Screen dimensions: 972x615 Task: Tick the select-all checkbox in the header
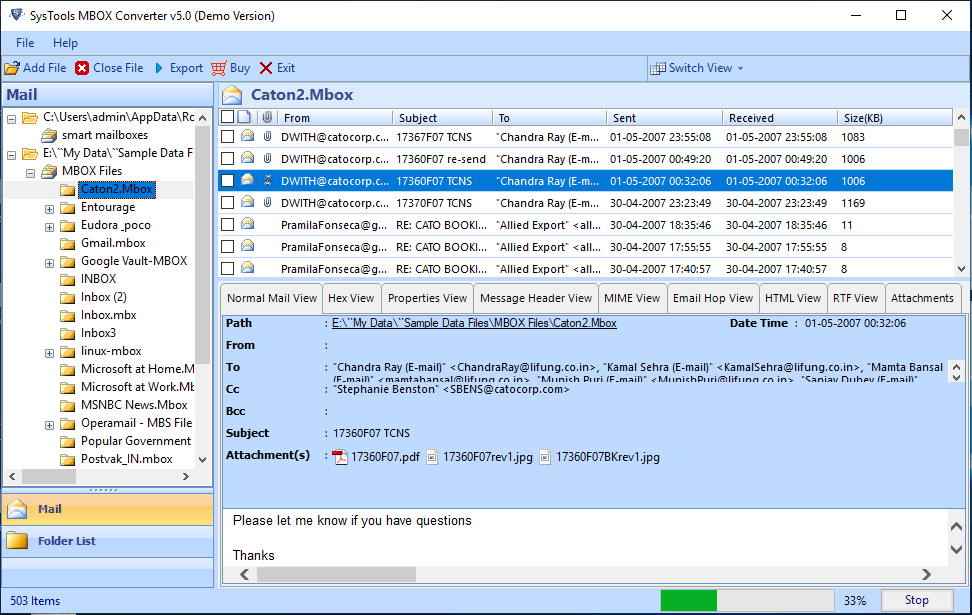(228, 117)
